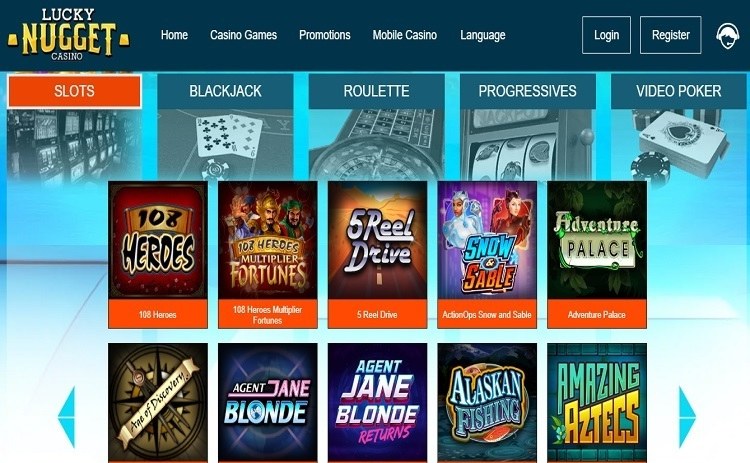
Task: Open the Age of Discovery game
Action: tap(158, 402)
